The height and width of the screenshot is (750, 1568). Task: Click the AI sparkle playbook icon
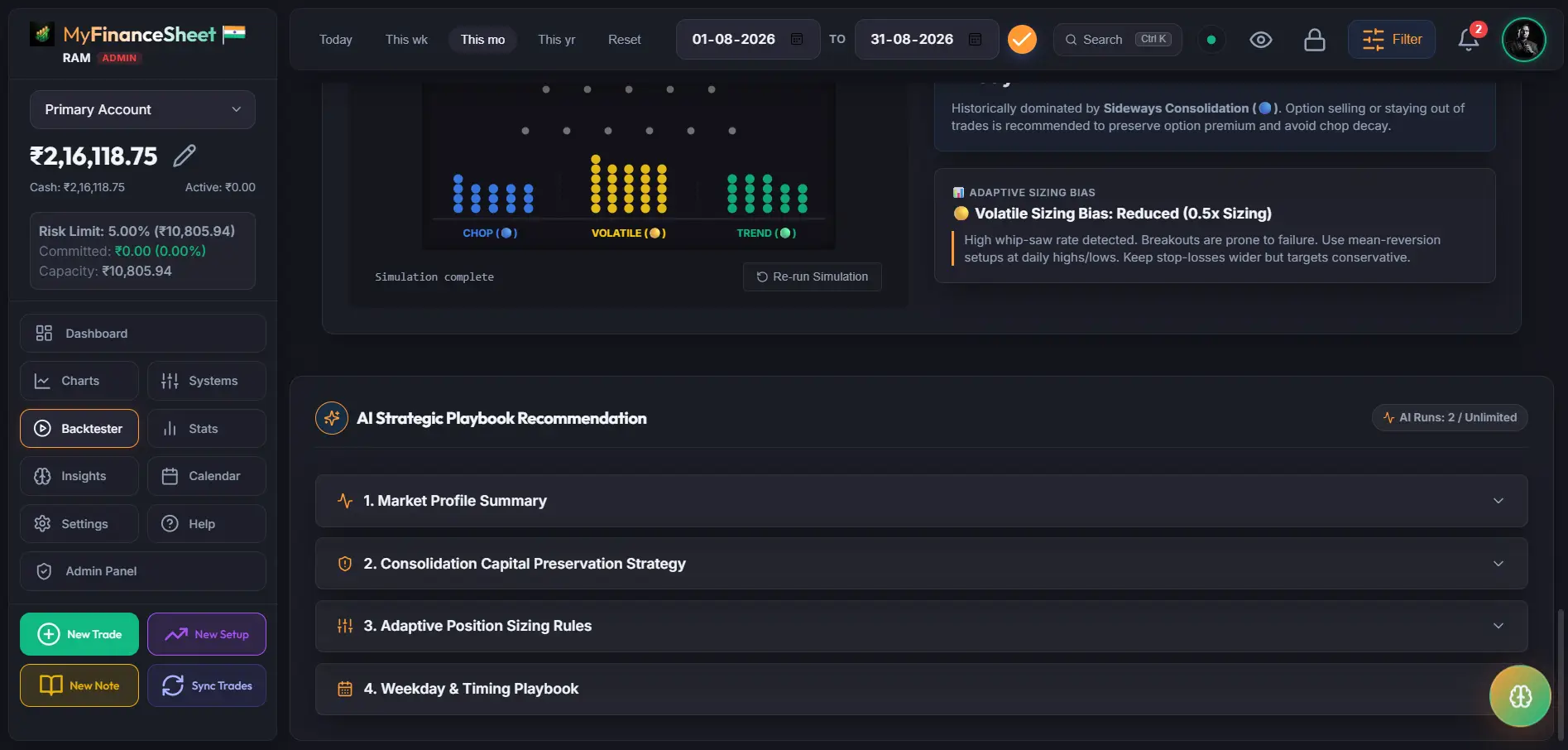(x=332, y=418)
